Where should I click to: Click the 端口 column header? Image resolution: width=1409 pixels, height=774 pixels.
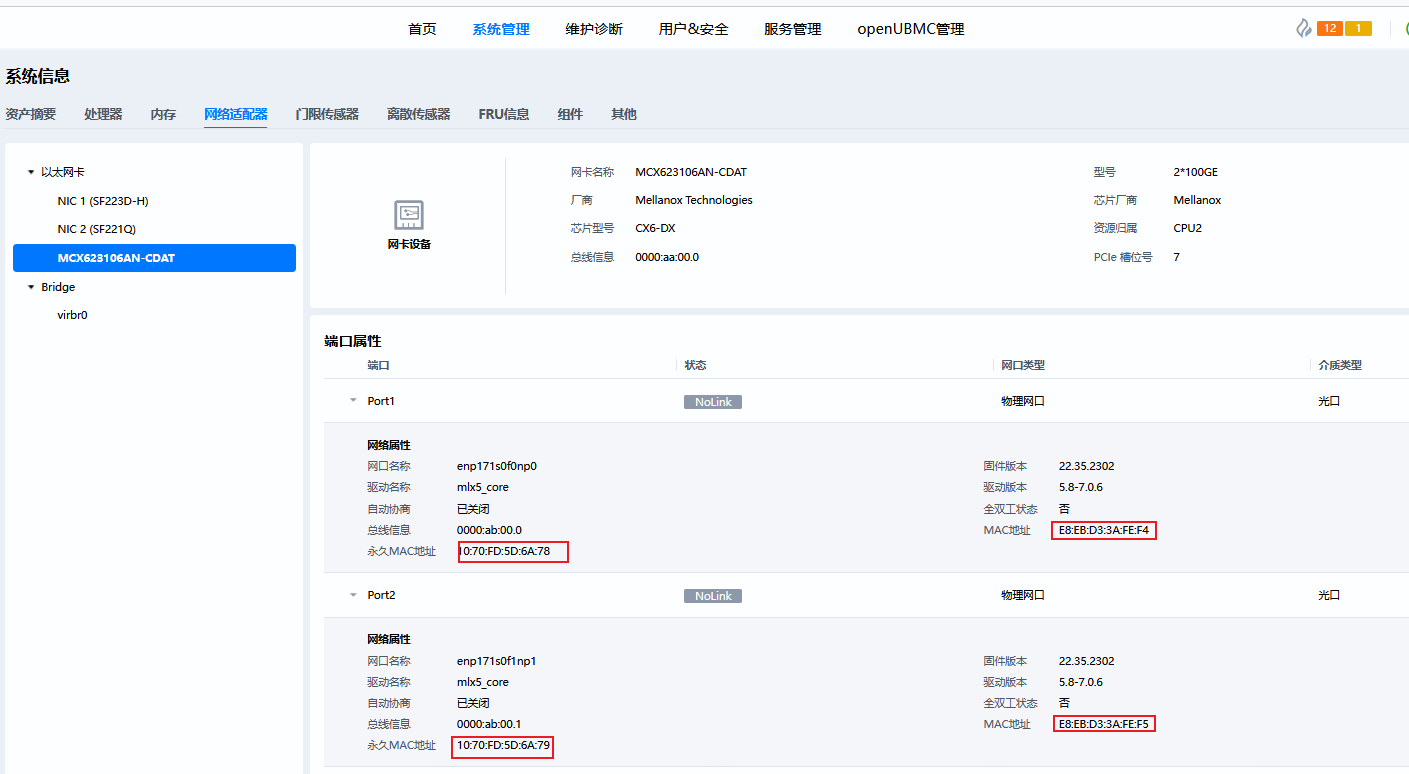tap(378, 365)
